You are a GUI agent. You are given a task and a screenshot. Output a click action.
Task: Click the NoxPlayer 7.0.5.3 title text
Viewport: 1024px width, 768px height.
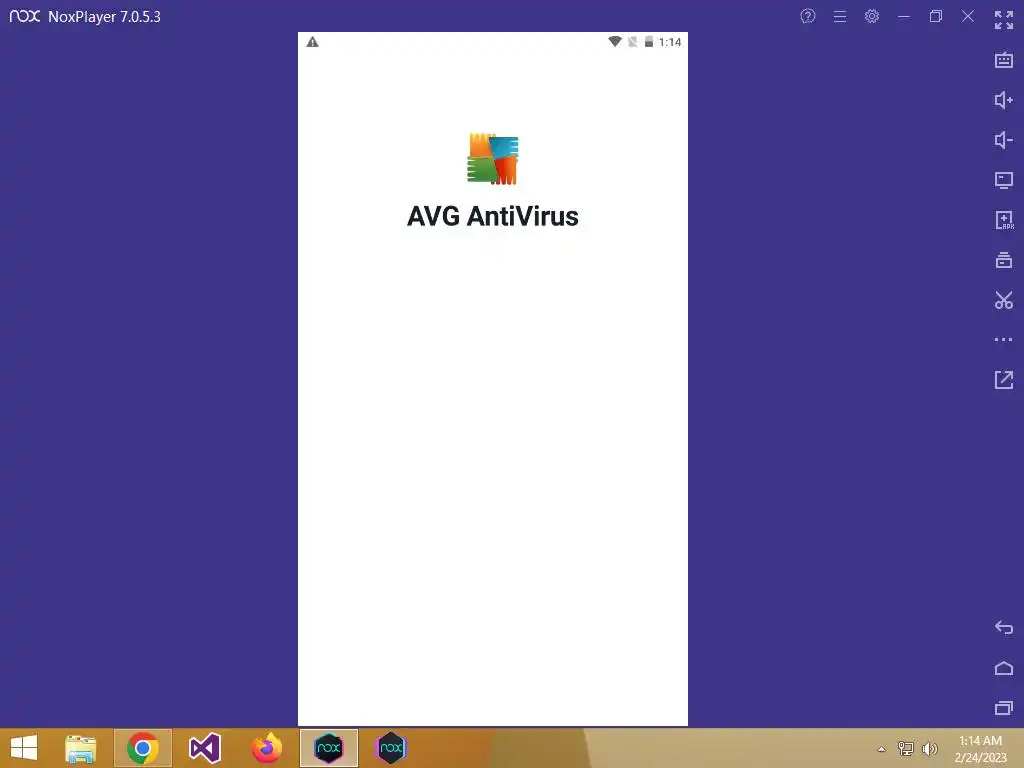pos(104,16)
